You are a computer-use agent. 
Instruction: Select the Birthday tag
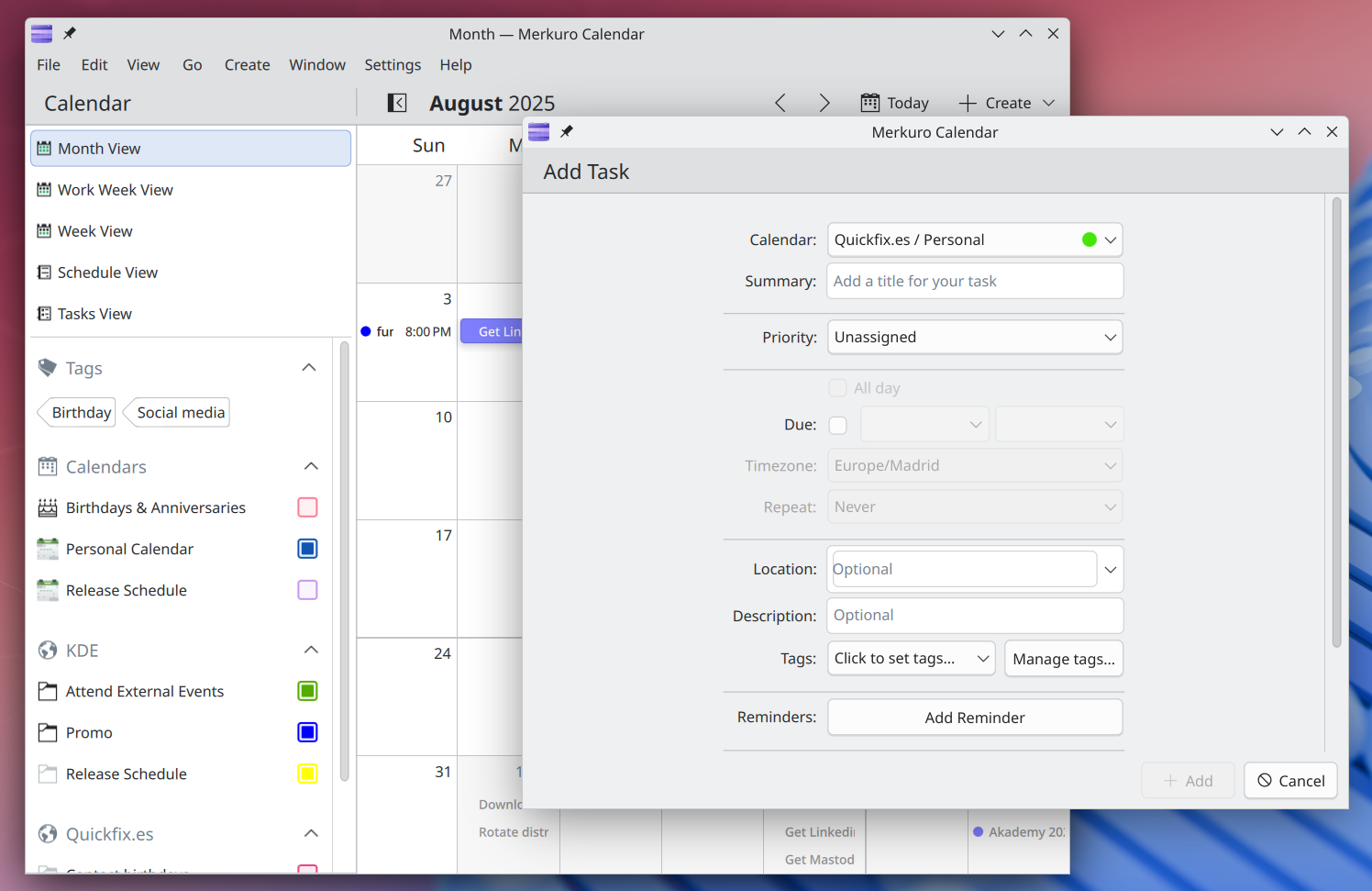(x=77, y=413)
